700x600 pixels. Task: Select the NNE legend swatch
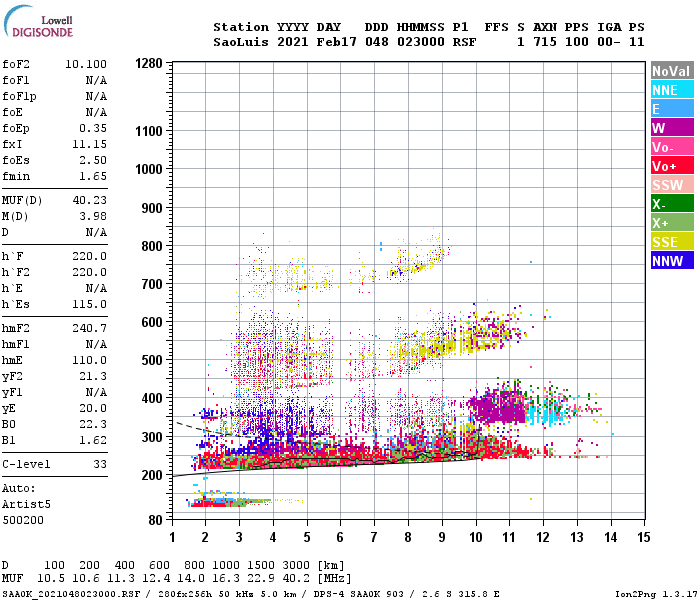pos(672,90)
